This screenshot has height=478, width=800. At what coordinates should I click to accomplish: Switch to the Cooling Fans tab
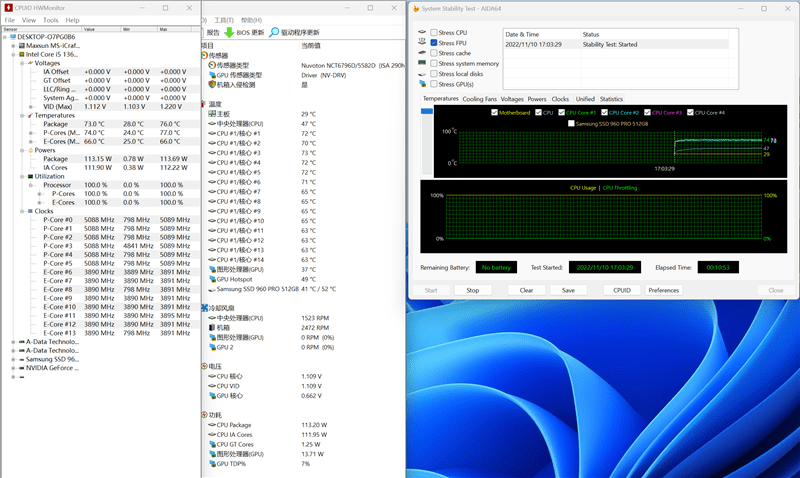480,99
